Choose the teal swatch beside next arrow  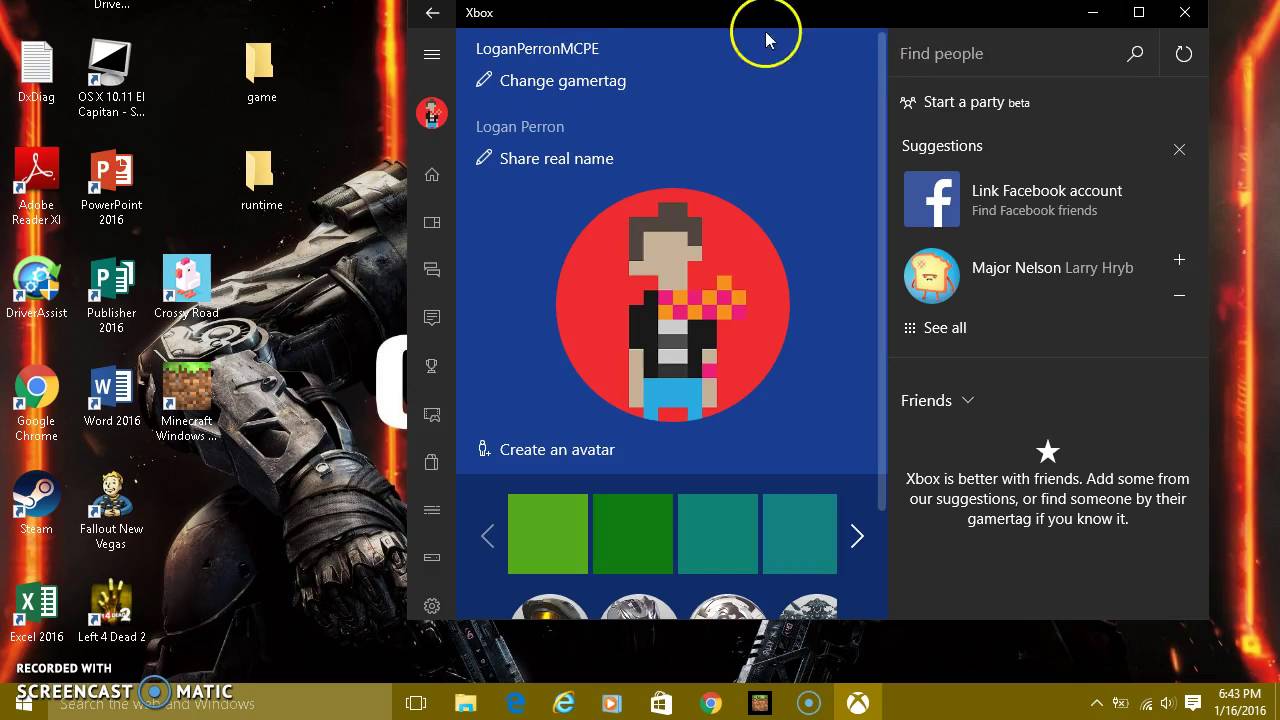click(x=800, y=534)
